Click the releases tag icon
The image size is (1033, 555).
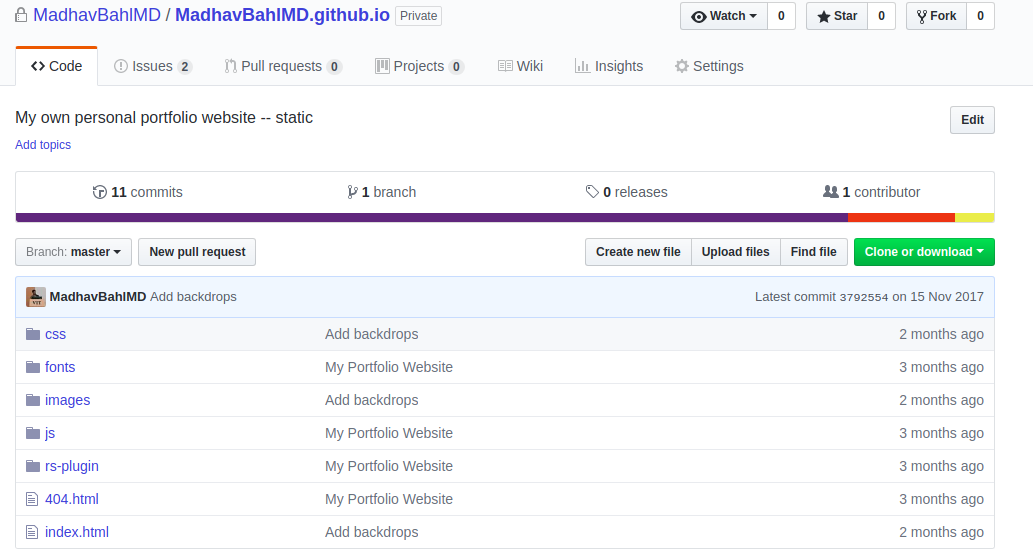(x=593, y=192)
